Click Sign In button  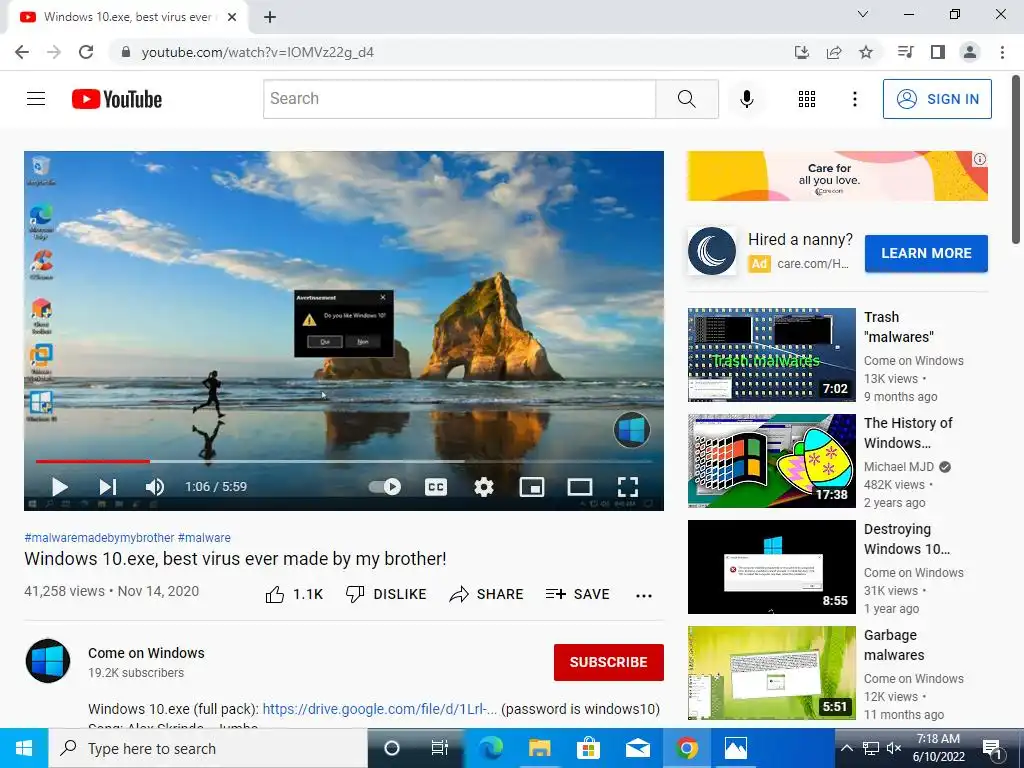[937, 99]
